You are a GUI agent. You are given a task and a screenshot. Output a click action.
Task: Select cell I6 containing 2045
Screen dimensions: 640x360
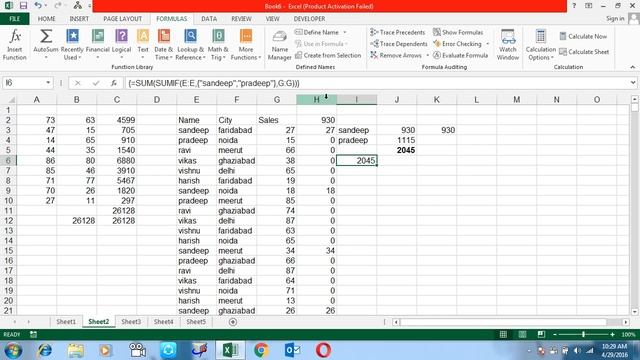tap(356, 160)
